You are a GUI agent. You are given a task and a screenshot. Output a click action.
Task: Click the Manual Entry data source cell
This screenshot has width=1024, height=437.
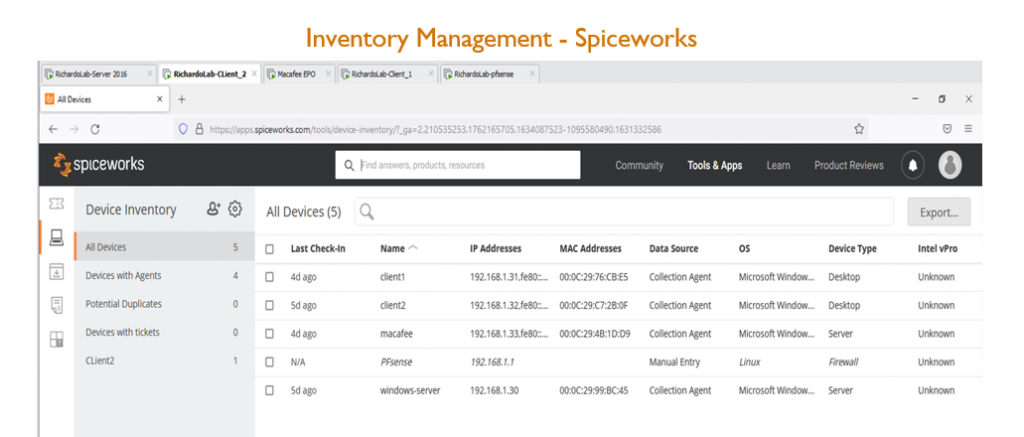tap(674, 362)
